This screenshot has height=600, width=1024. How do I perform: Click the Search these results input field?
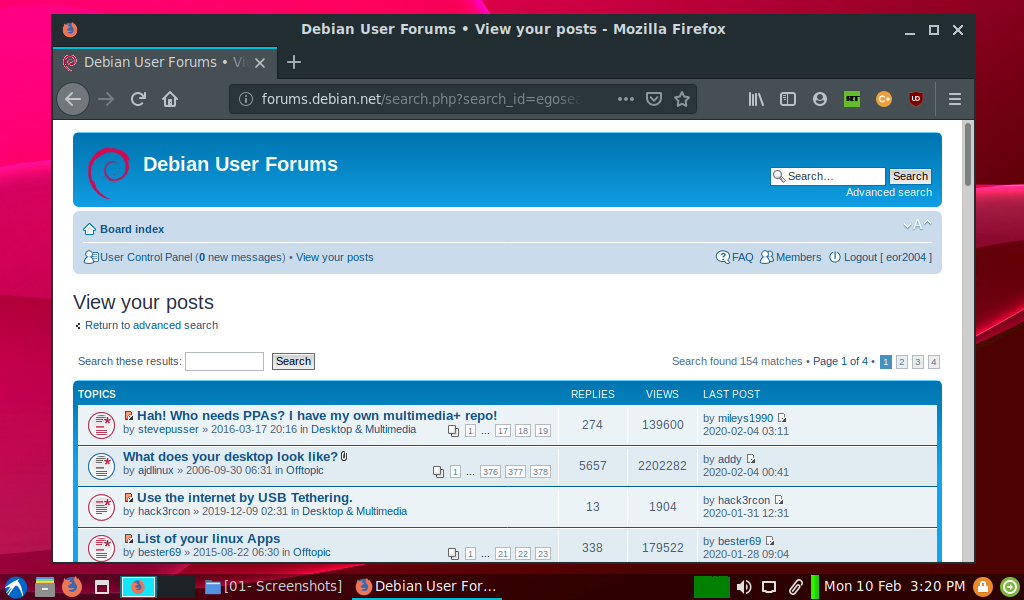point(224,362)
